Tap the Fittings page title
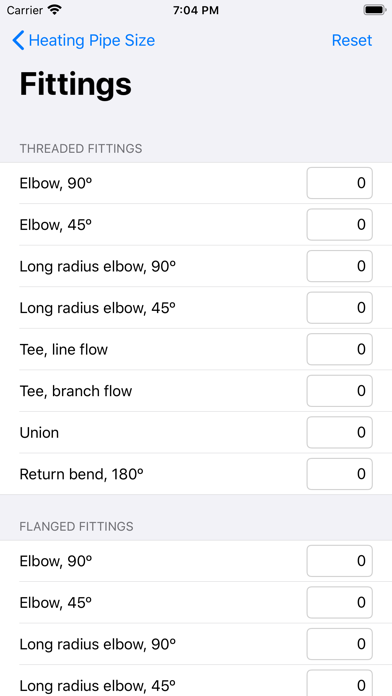This screenshot has height=696, width=392. point(75,84)
